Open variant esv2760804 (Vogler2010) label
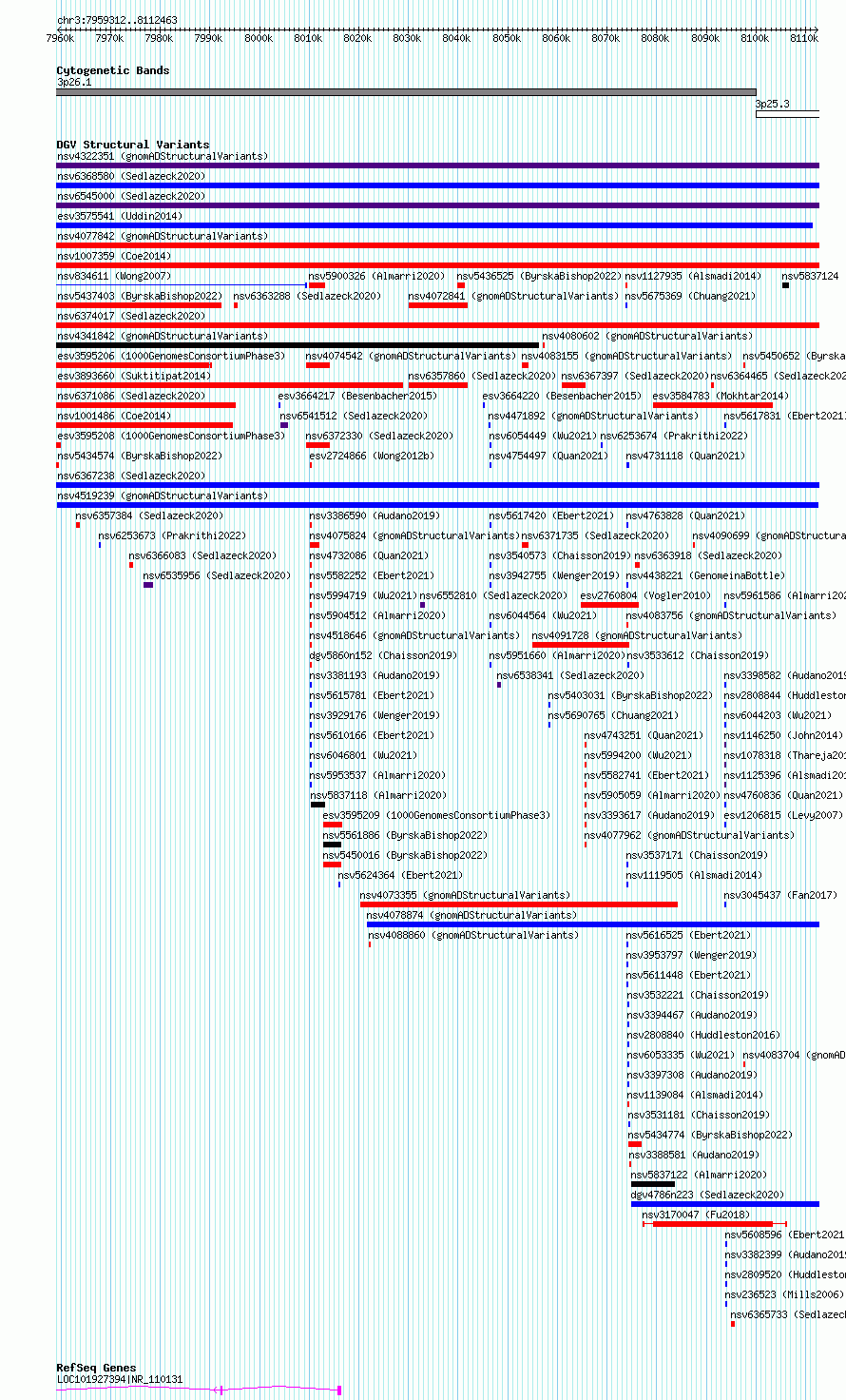The image size is (846, 1400). (645, 595)
